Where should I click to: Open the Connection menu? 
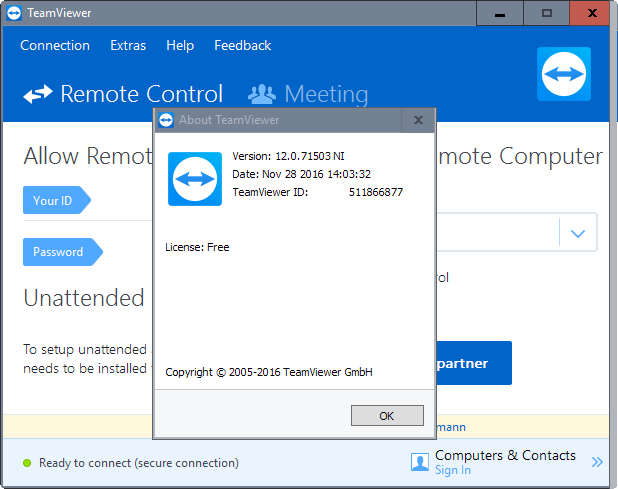[55, 45]
